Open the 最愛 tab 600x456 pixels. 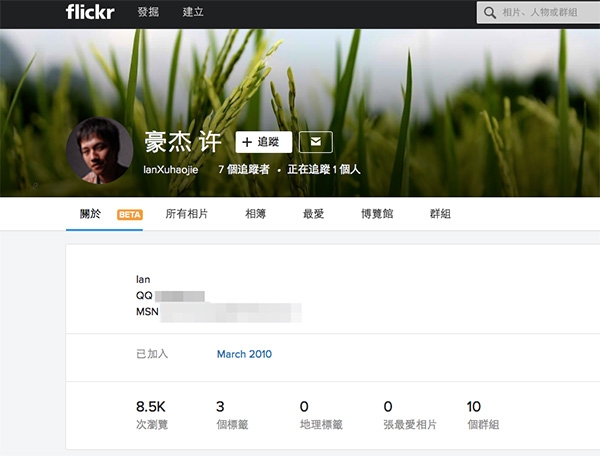(x=313, y=214)
